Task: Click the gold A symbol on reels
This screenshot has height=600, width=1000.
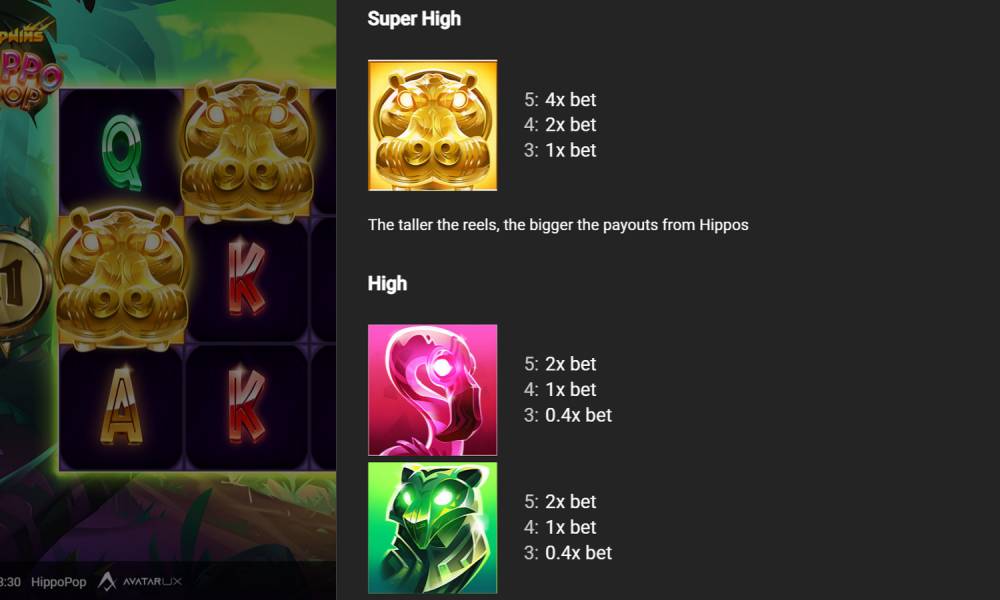Action: [121, 406]
